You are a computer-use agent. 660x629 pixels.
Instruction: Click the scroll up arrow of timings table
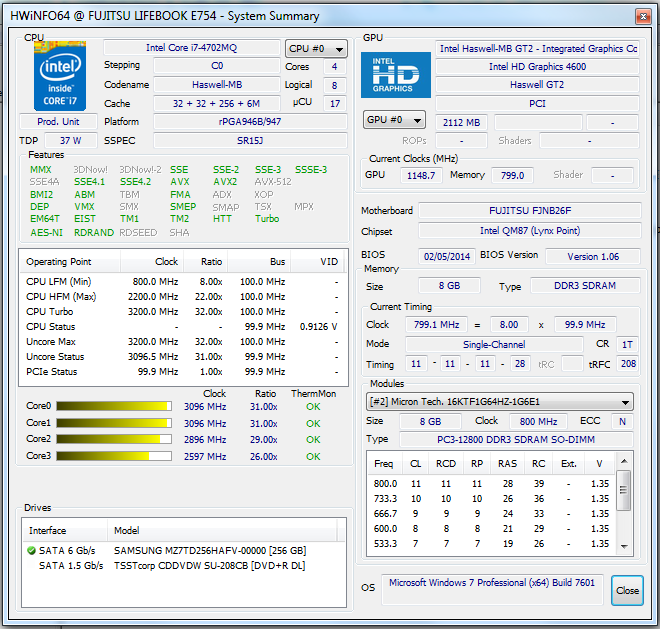coord(624,461)
